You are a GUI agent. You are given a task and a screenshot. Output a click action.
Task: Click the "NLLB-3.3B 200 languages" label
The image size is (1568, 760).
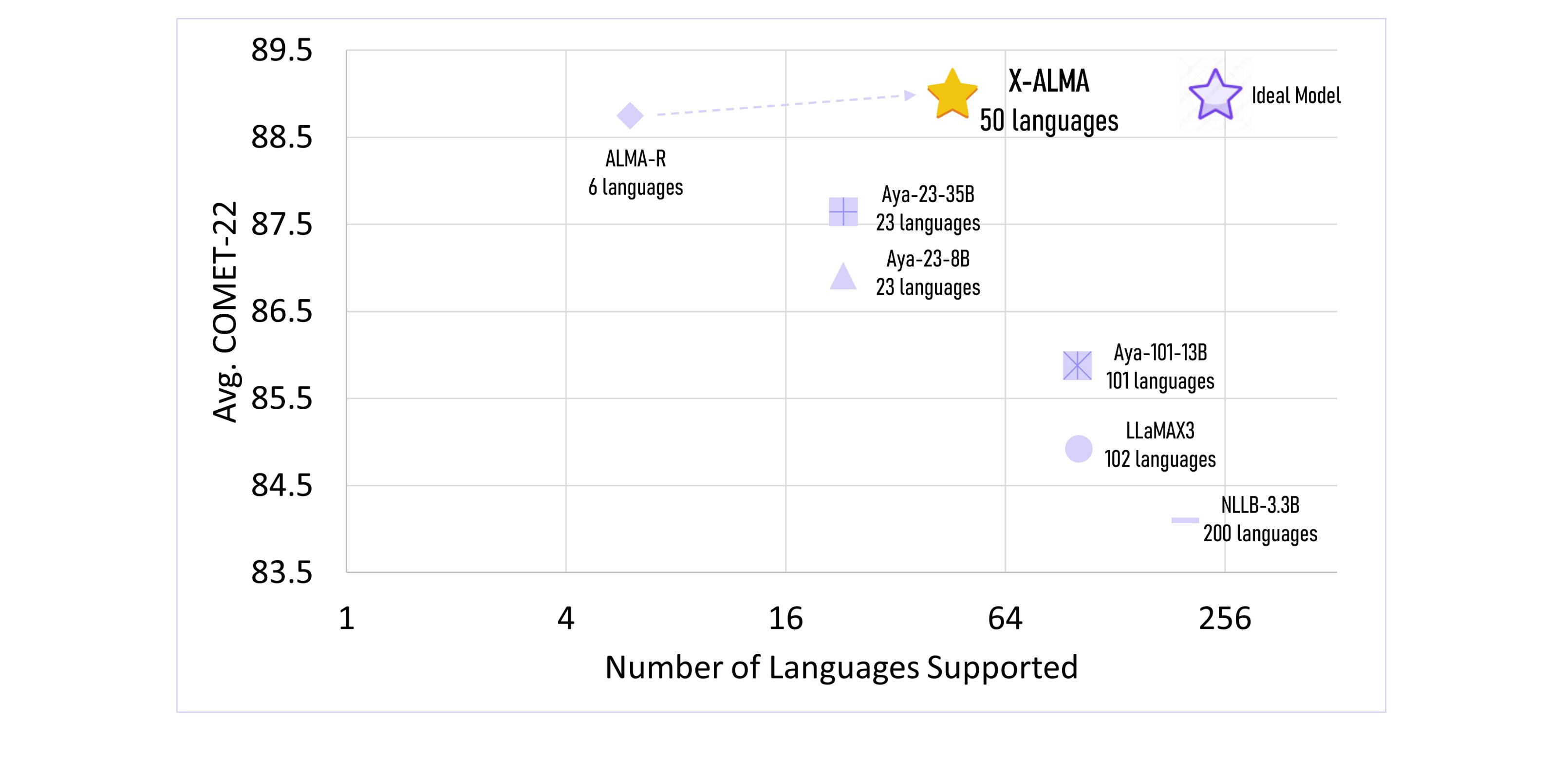coord(1260,519)
